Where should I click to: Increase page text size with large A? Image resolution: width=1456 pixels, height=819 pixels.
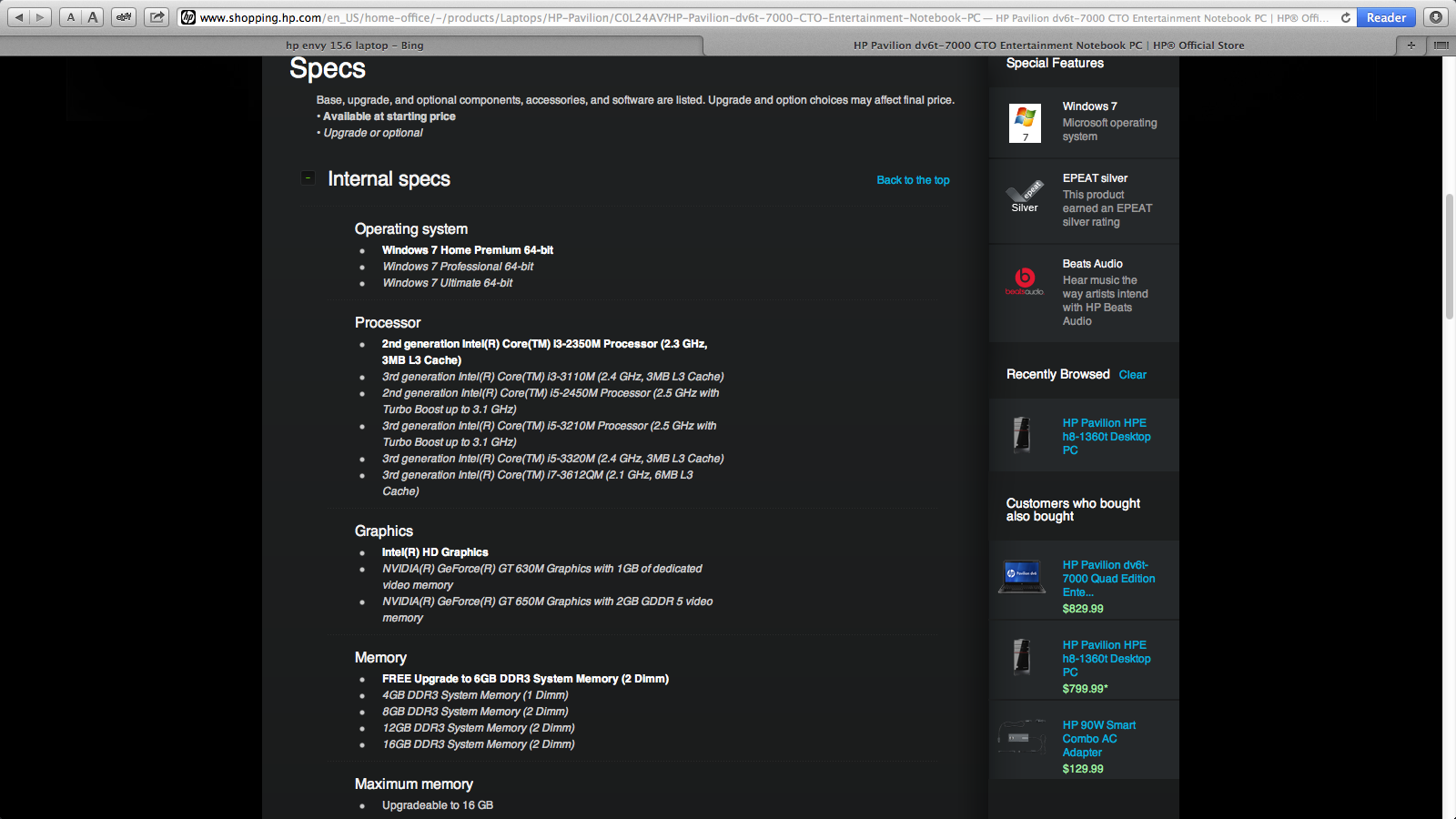point(93,17)
